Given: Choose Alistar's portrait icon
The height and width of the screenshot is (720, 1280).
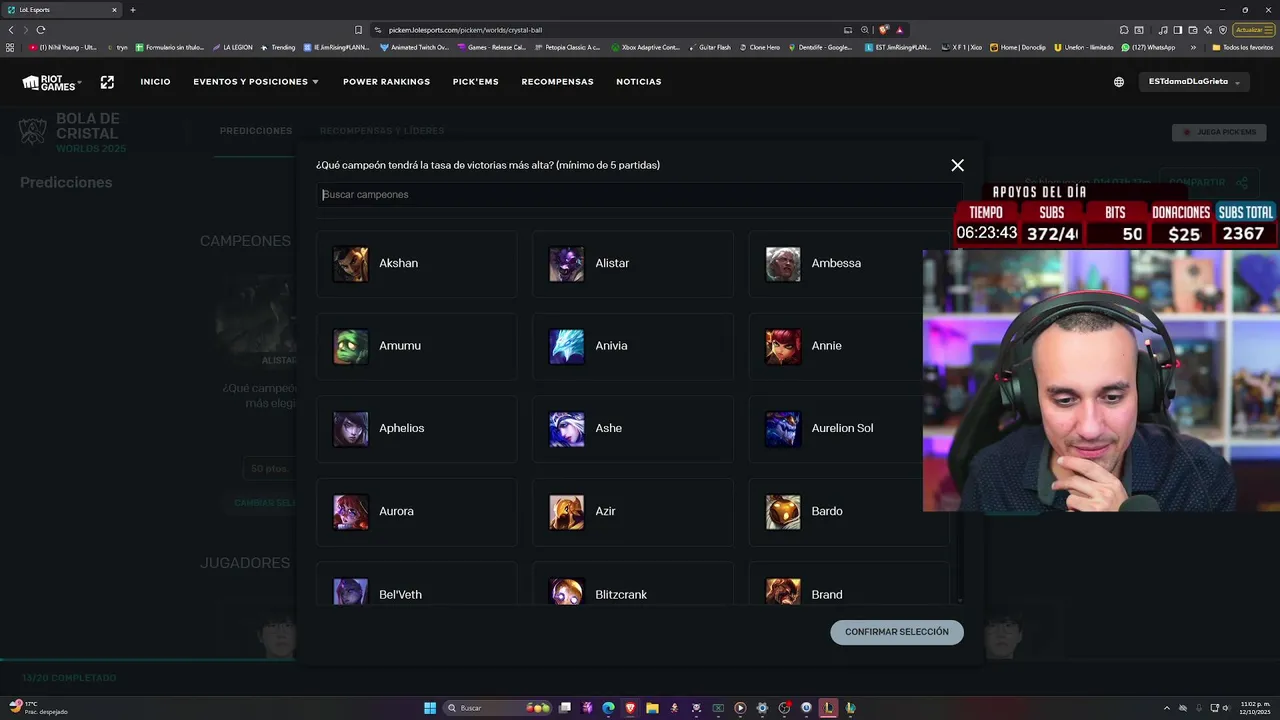Looking at the screenshot, I should 566,264.
